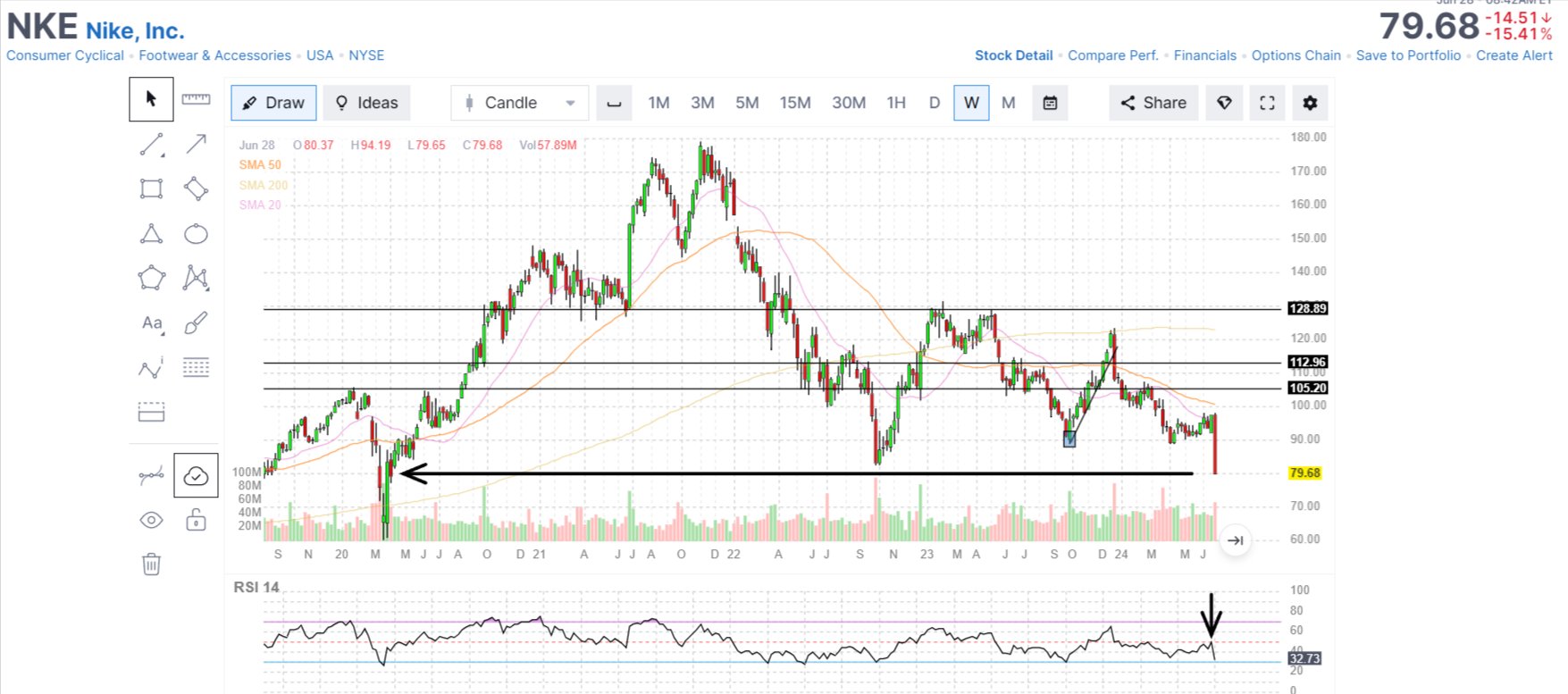Click the Share button
Image resolution: width=1568 pixels, height=694 pixels.
pos(1153,103)
